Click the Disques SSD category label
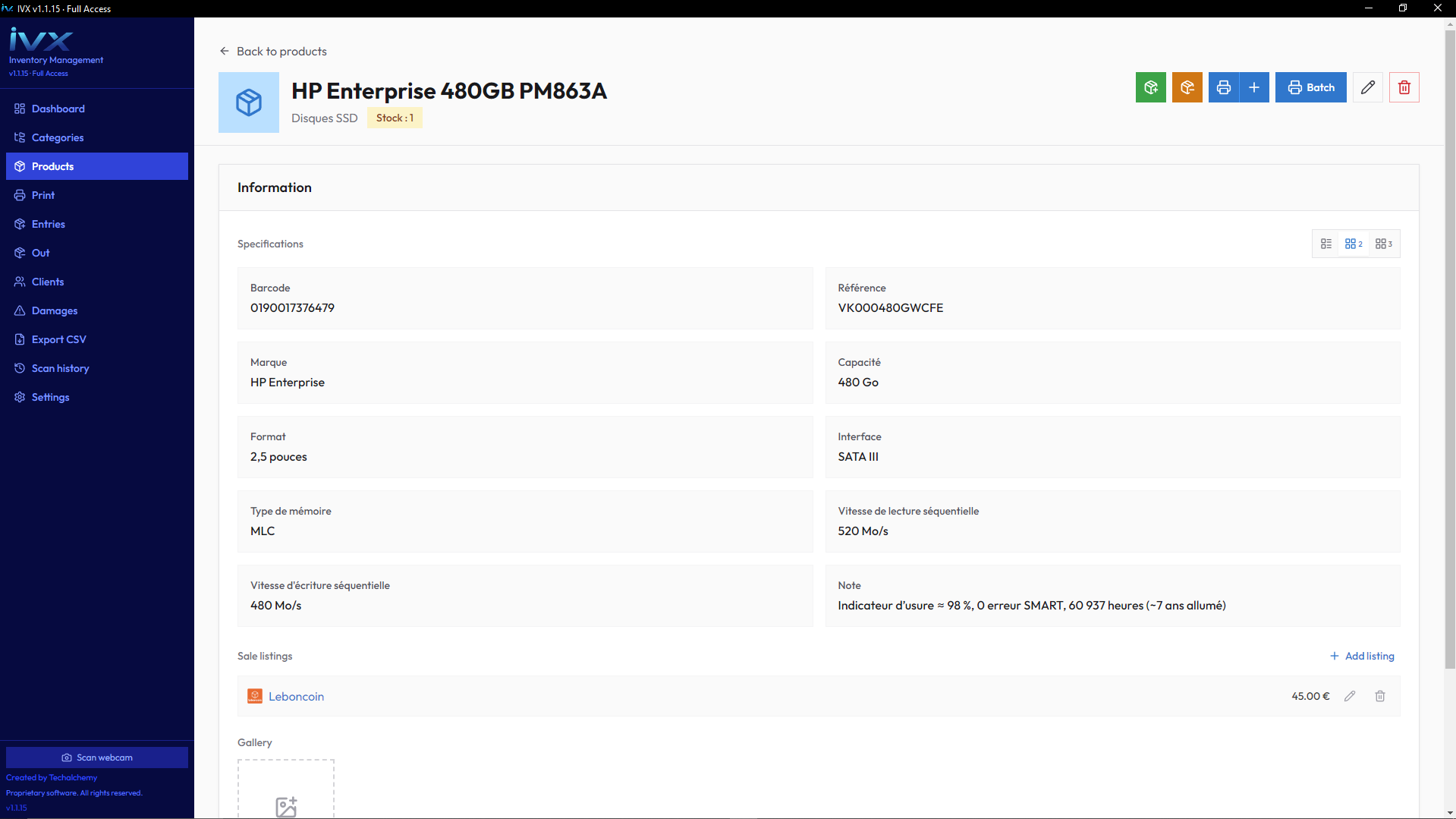This screenshot has height=819, width=1456. click(324, 118)
